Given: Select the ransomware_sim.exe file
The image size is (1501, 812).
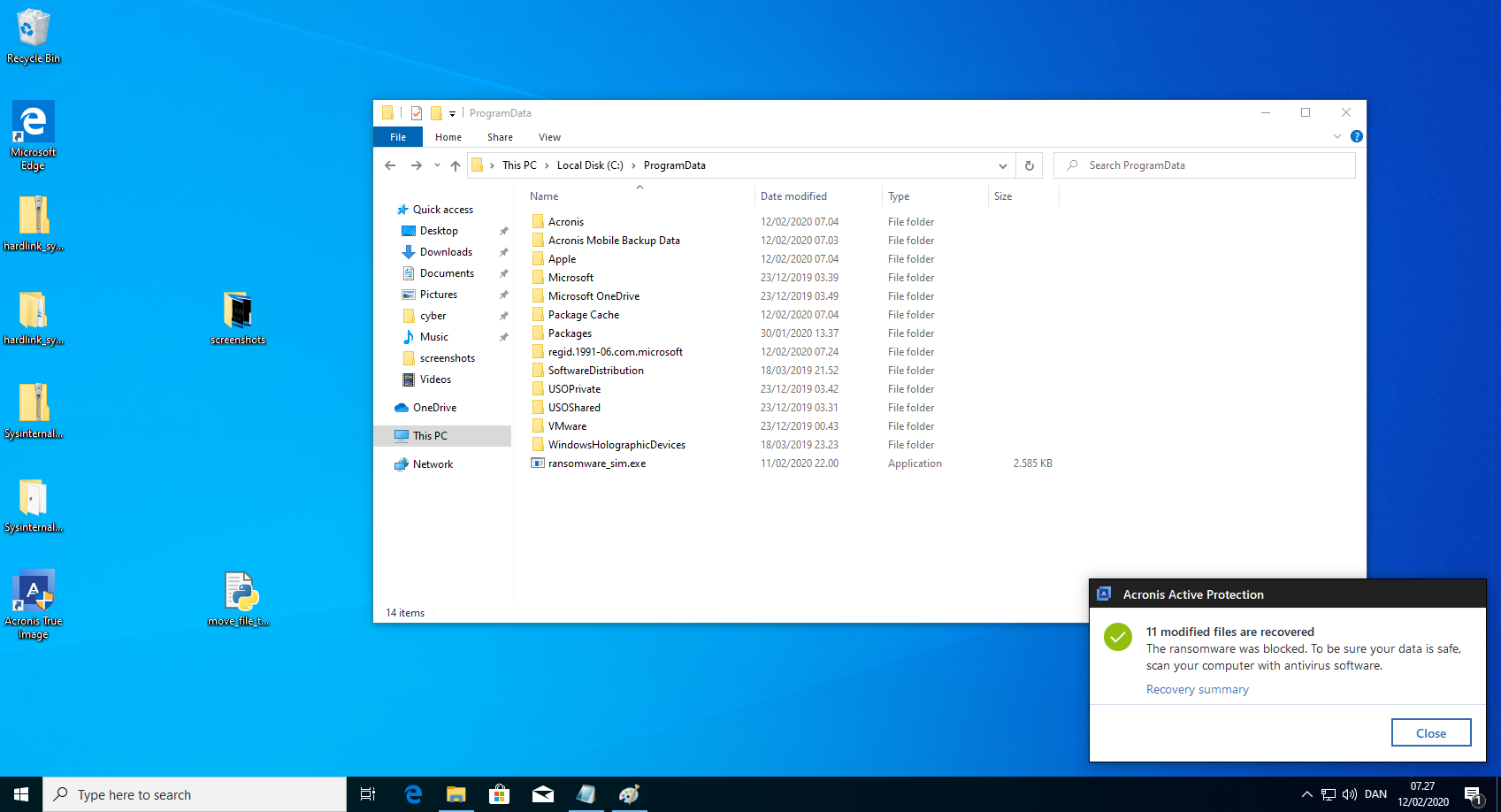Looking at the screenshot, I should [596, 463].
